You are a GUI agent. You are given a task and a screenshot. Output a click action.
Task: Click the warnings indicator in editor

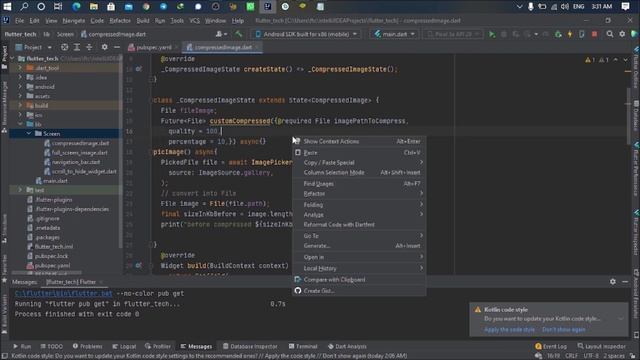[597, 60]
